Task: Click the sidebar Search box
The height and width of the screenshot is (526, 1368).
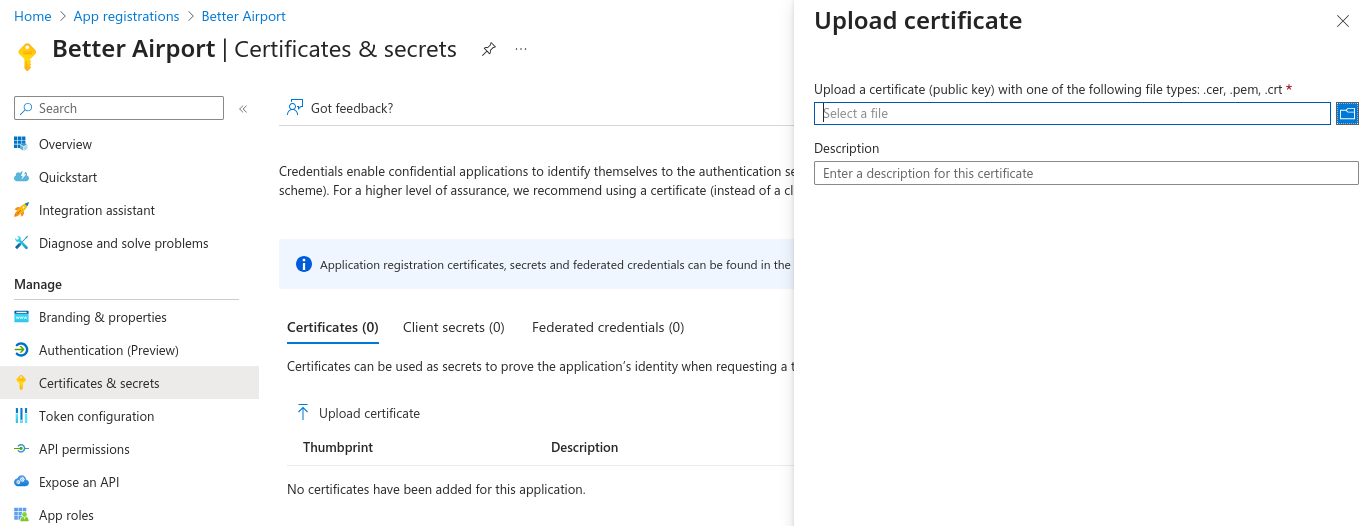Action: tap(119, 108)
